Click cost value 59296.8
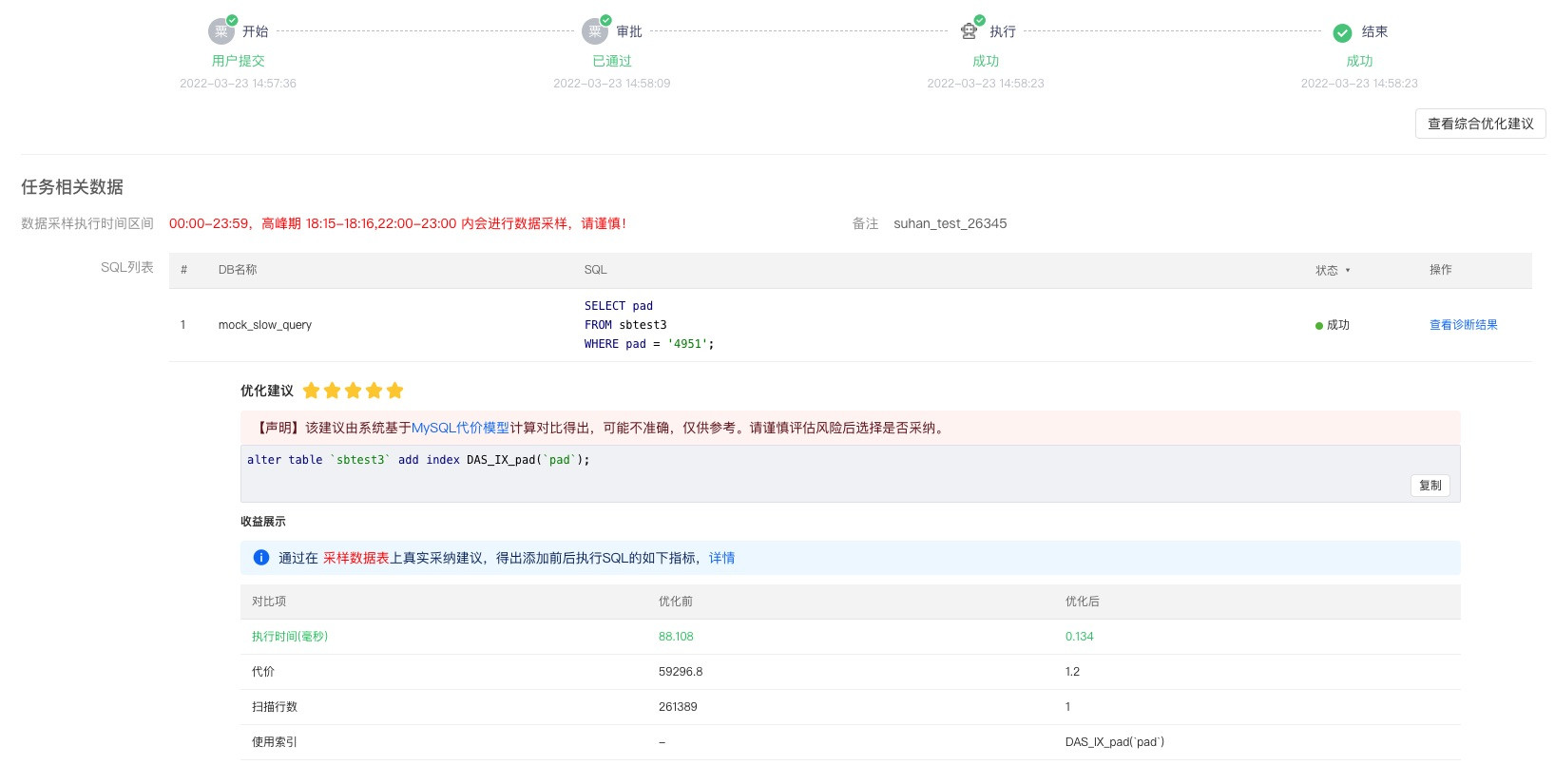 (x=681, y=672)
